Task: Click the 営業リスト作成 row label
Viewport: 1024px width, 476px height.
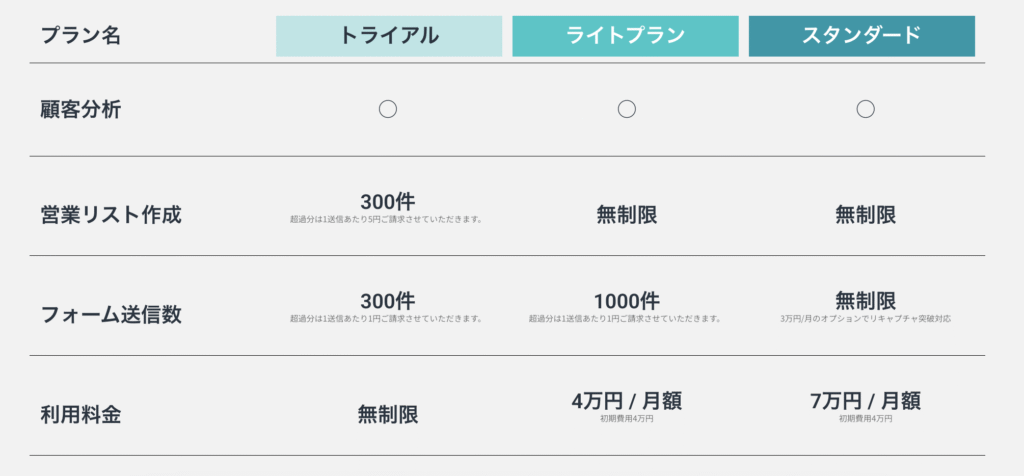Action: (111, 215)
